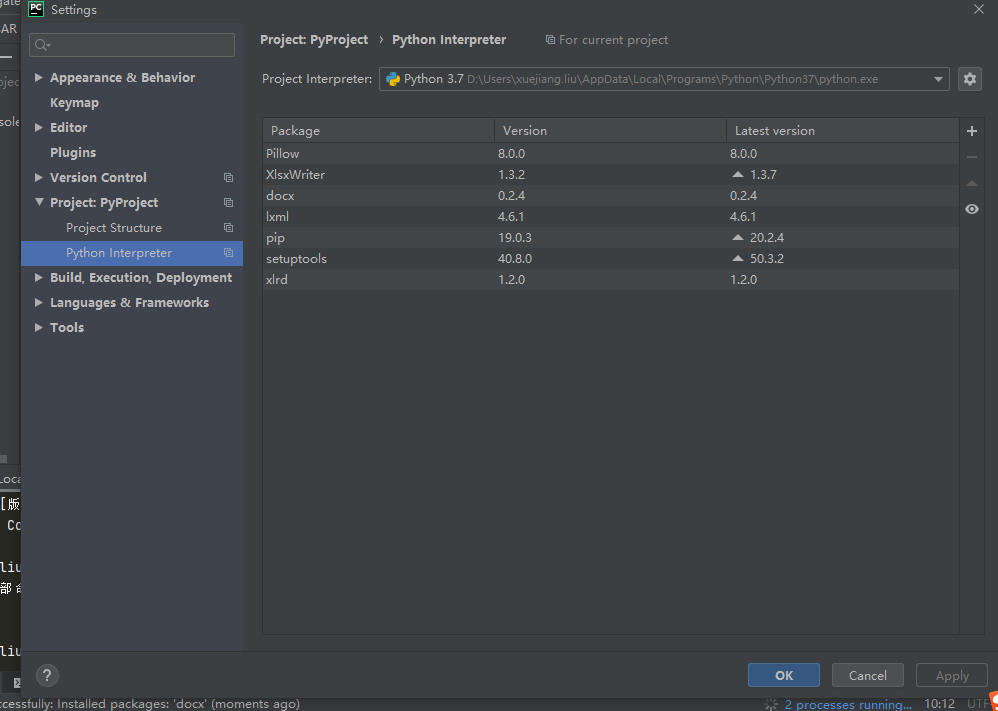Click version 40.8.0 cell of setuptools
The image size is (998, 711).
pyautogui.click(x=515, y=258)
